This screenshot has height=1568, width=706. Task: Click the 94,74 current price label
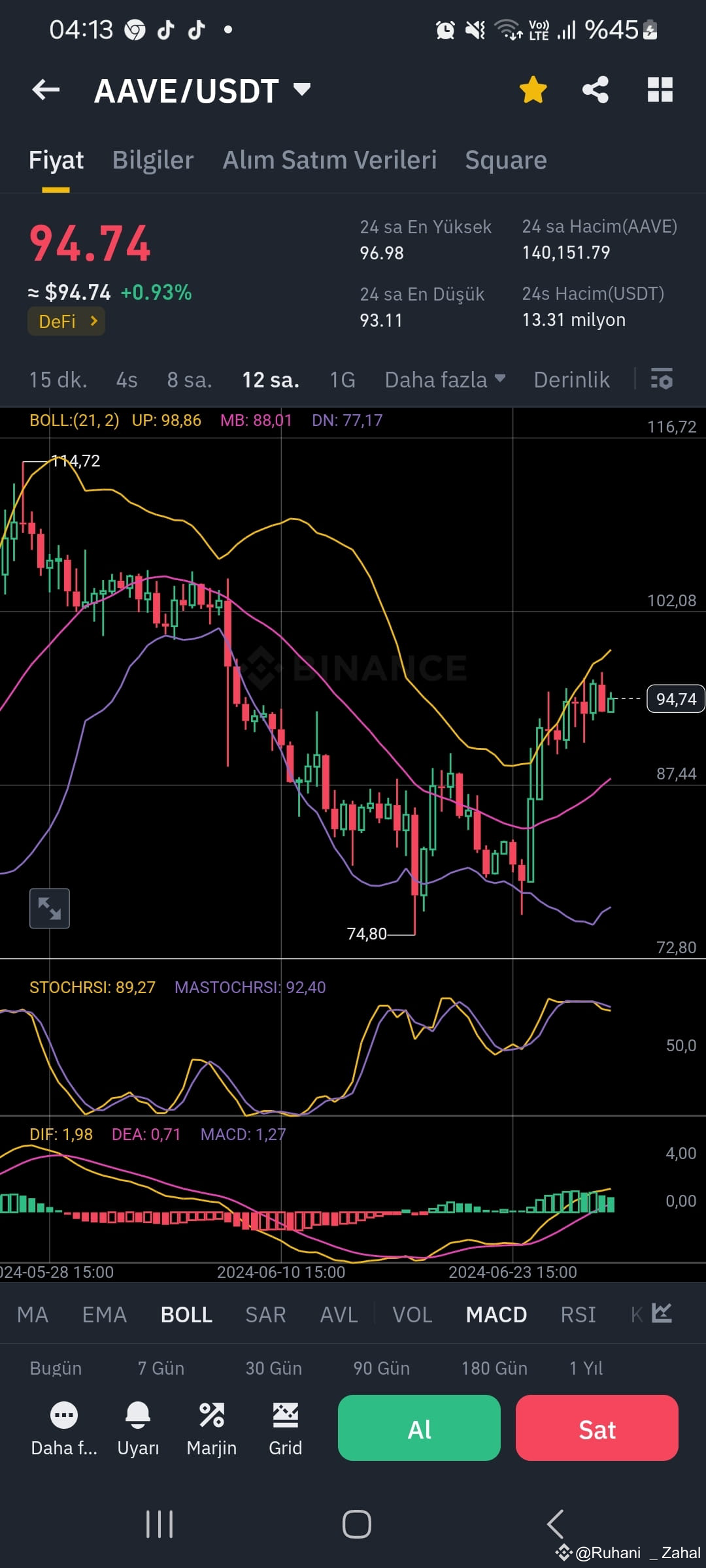[676, 699]
